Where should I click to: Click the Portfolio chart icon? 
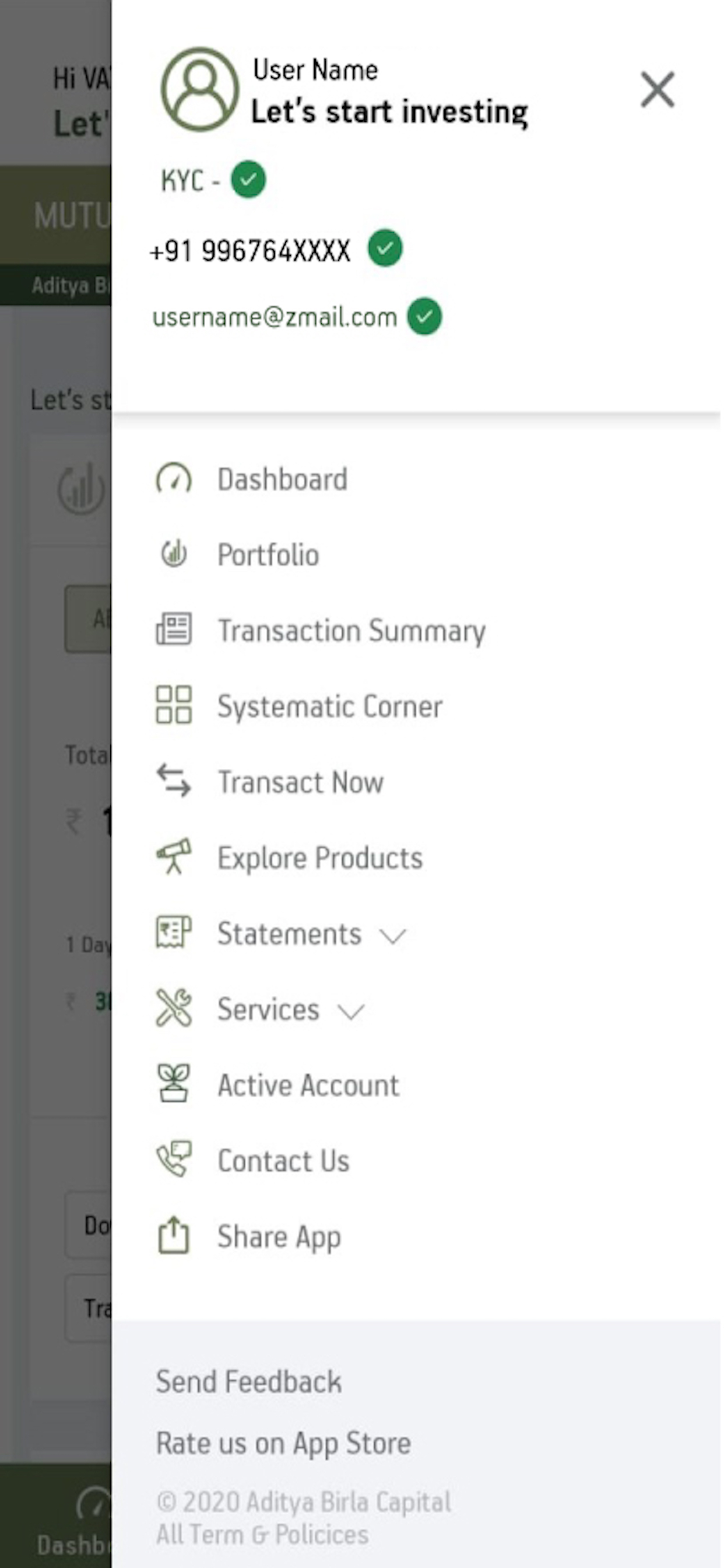click(174, 555)
